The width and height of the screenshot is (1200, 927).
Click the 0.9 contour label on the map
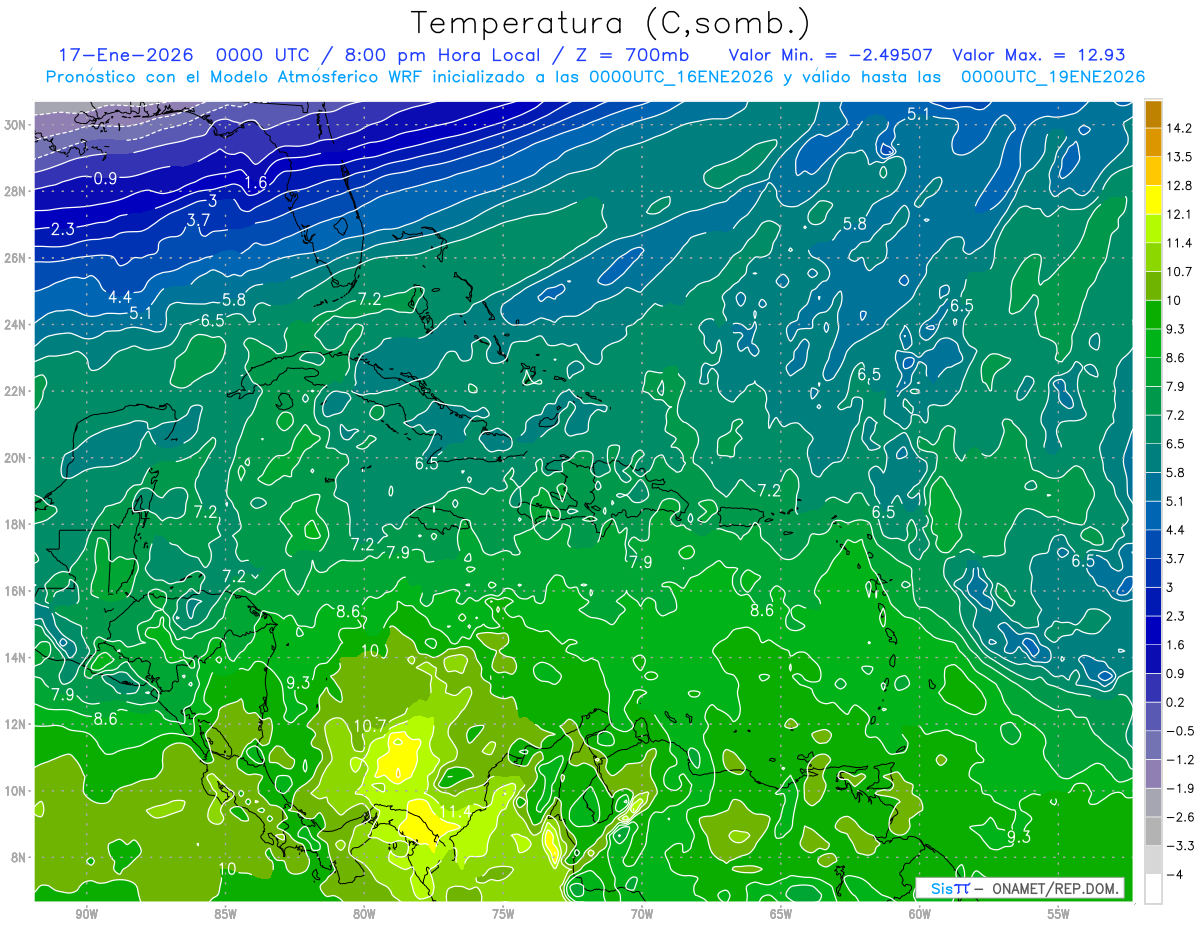(105, 179)
